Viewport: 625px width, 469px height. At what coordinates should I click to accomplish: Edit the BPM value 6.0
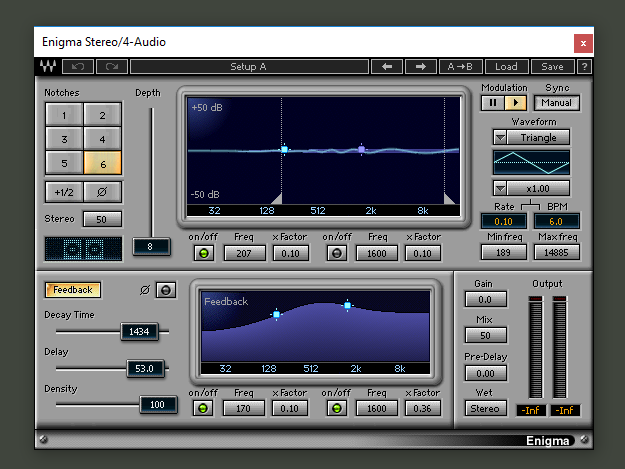point(556,221)
